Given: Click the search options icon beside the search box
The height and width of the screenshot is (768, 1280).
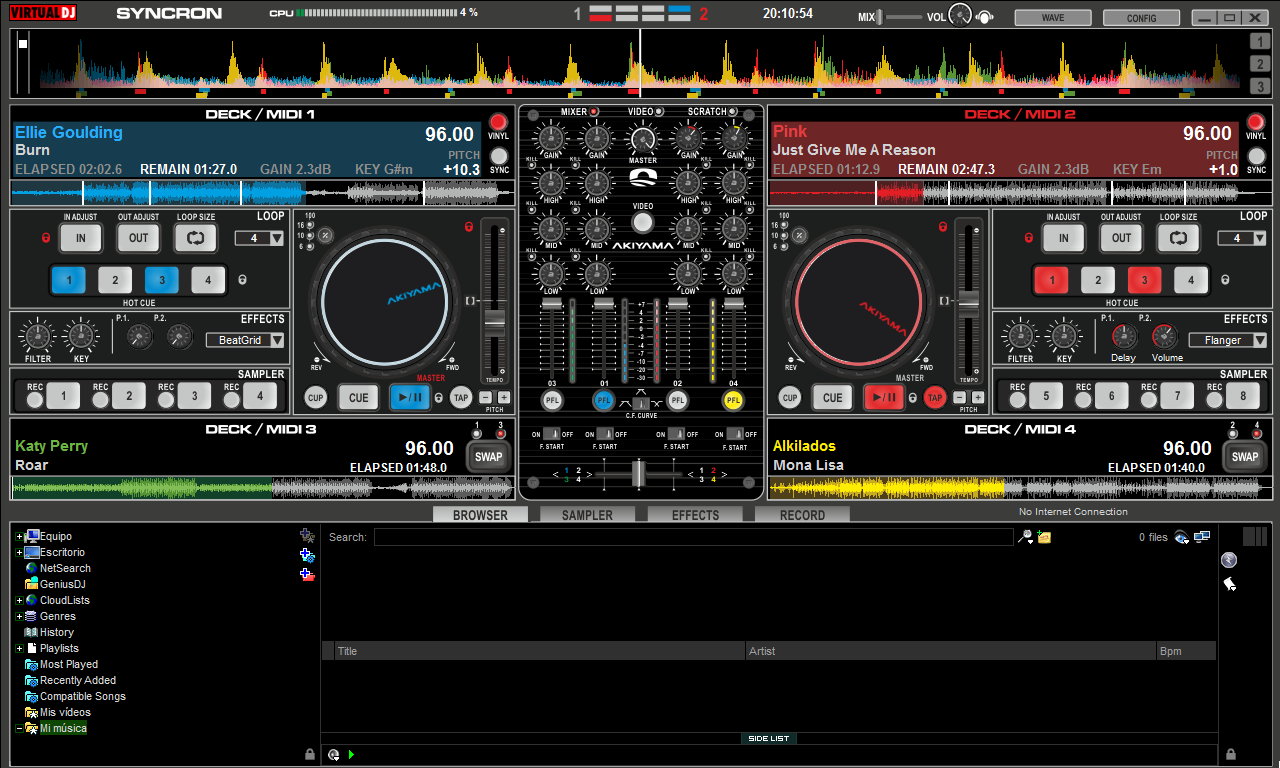Looking at the screenshot, I should 1025,537.
